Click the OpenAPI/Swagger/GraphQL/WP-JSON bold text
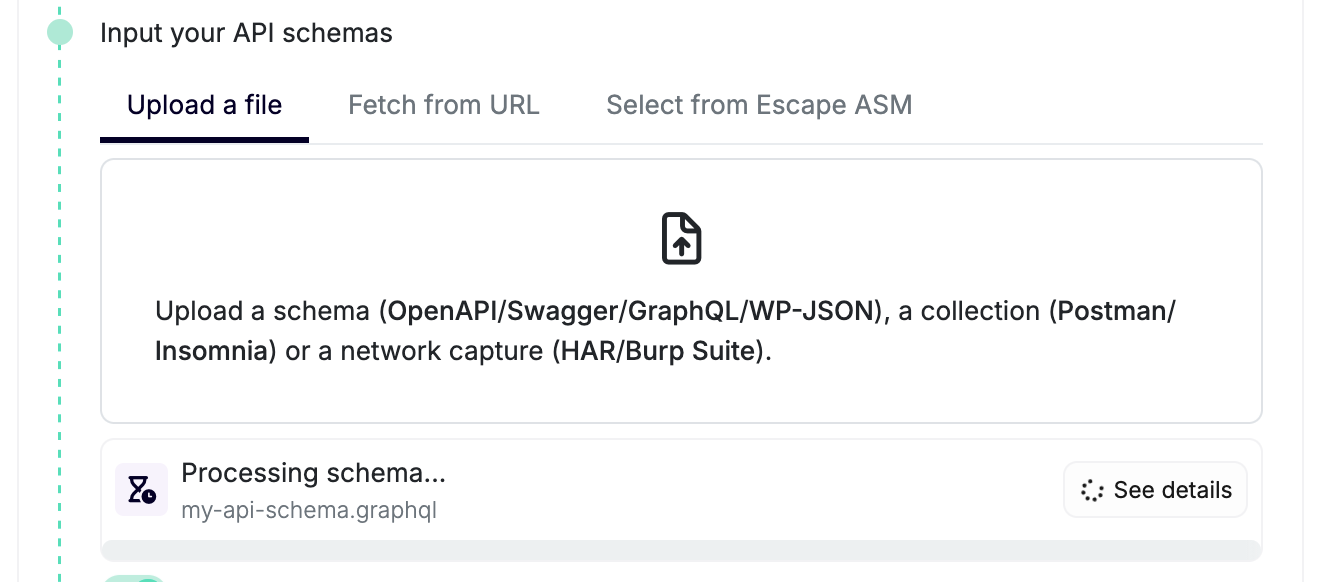Screen dimensions: 1334x582 tap(633, 312)
